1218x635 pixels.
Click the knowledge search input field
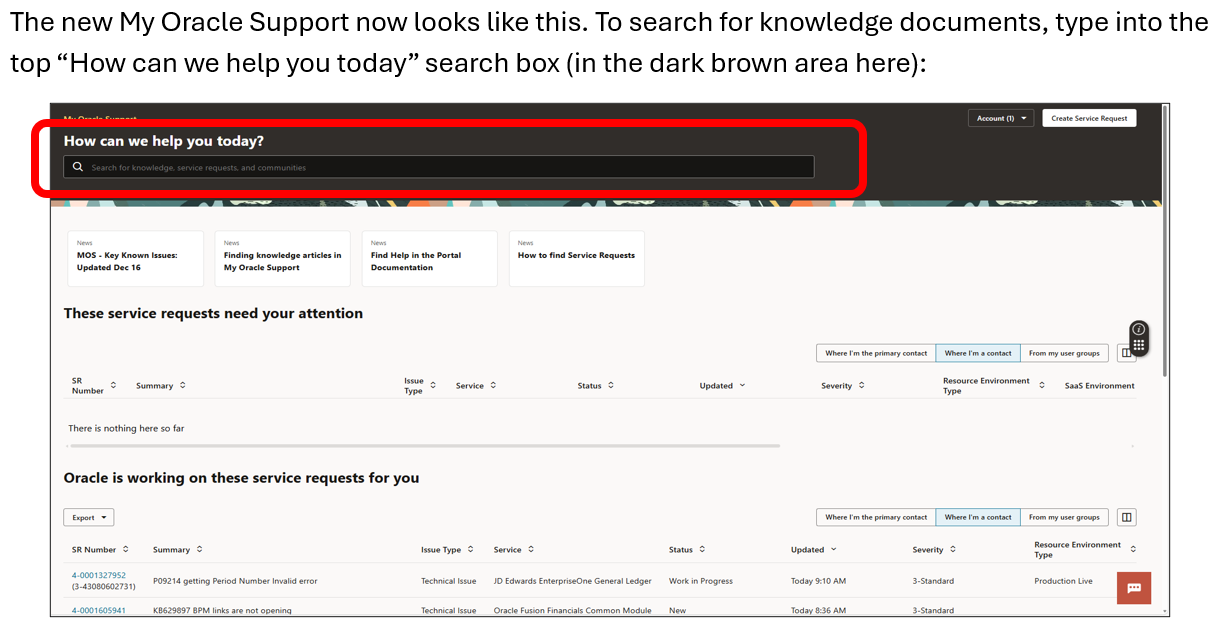pos(440,167)
